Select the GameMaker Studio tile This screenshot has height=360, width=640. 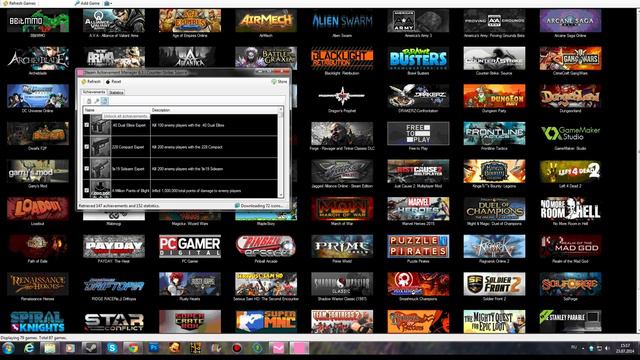pyautogui.click(x=570, y=133)
